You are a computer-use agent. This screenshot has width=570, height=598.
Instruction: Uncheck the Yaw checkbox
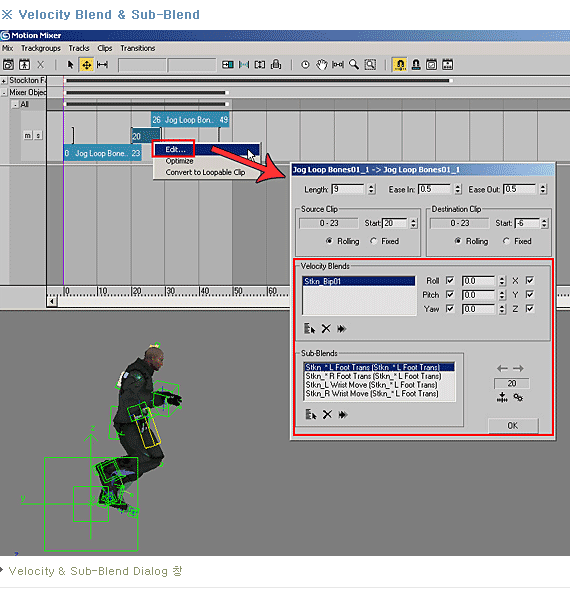pyautogui.click(x=450, y=309)
